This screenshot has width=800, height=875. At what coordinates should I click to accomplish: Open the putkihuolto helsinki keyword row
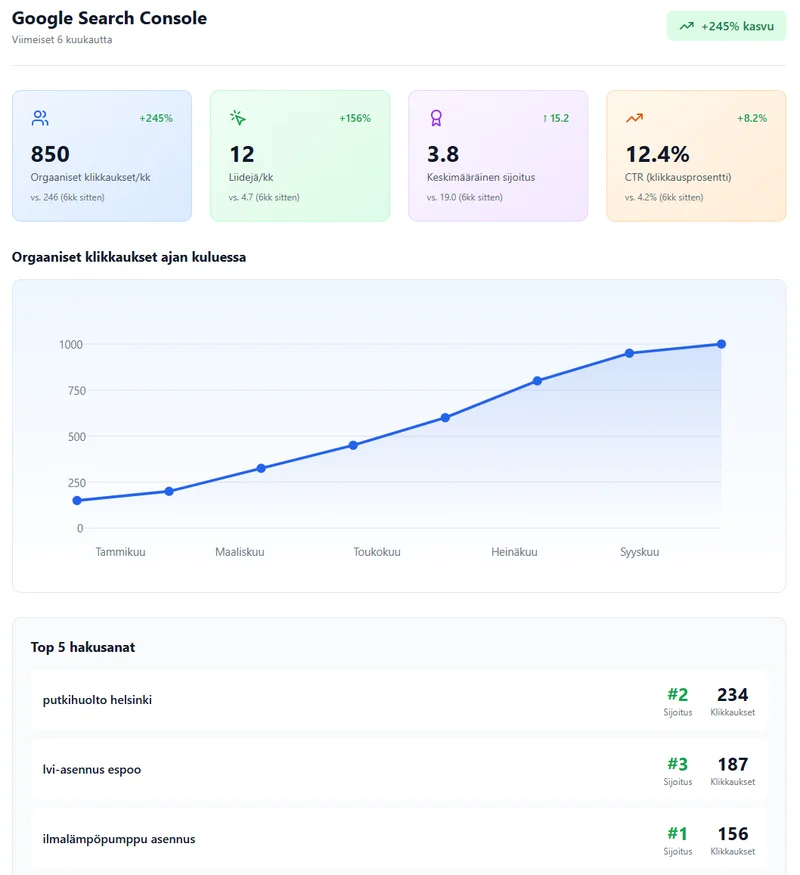(x=399, y=700)
